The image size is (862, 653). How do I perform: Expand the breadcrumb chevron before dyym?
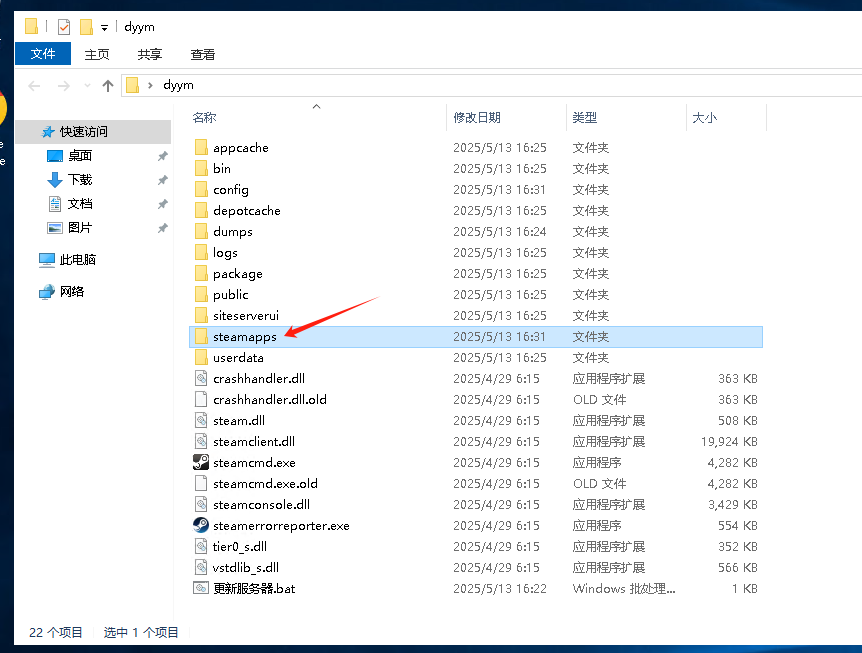tap(150, 85)
